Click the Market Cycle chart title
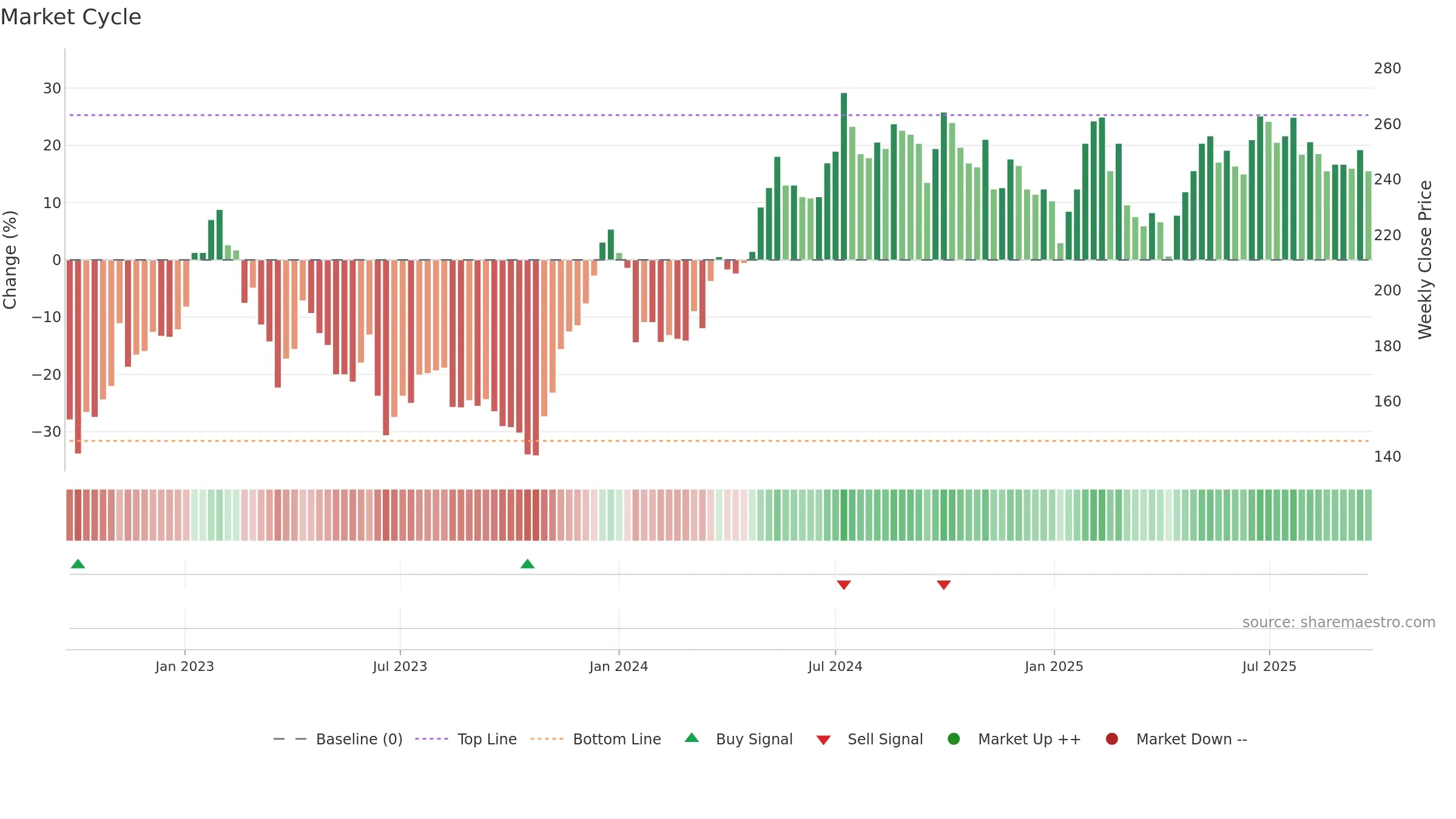1456x819 pixels. 71,17
